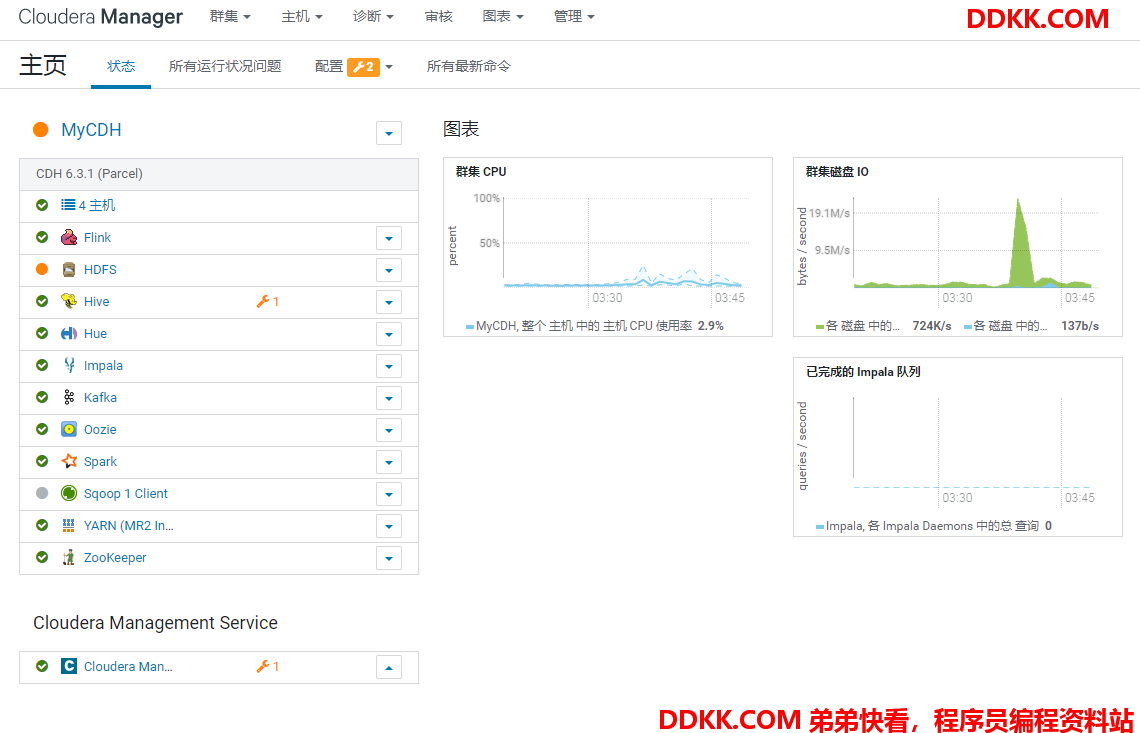
Task: Click the HDFS service icon
Action: point(69,269)
